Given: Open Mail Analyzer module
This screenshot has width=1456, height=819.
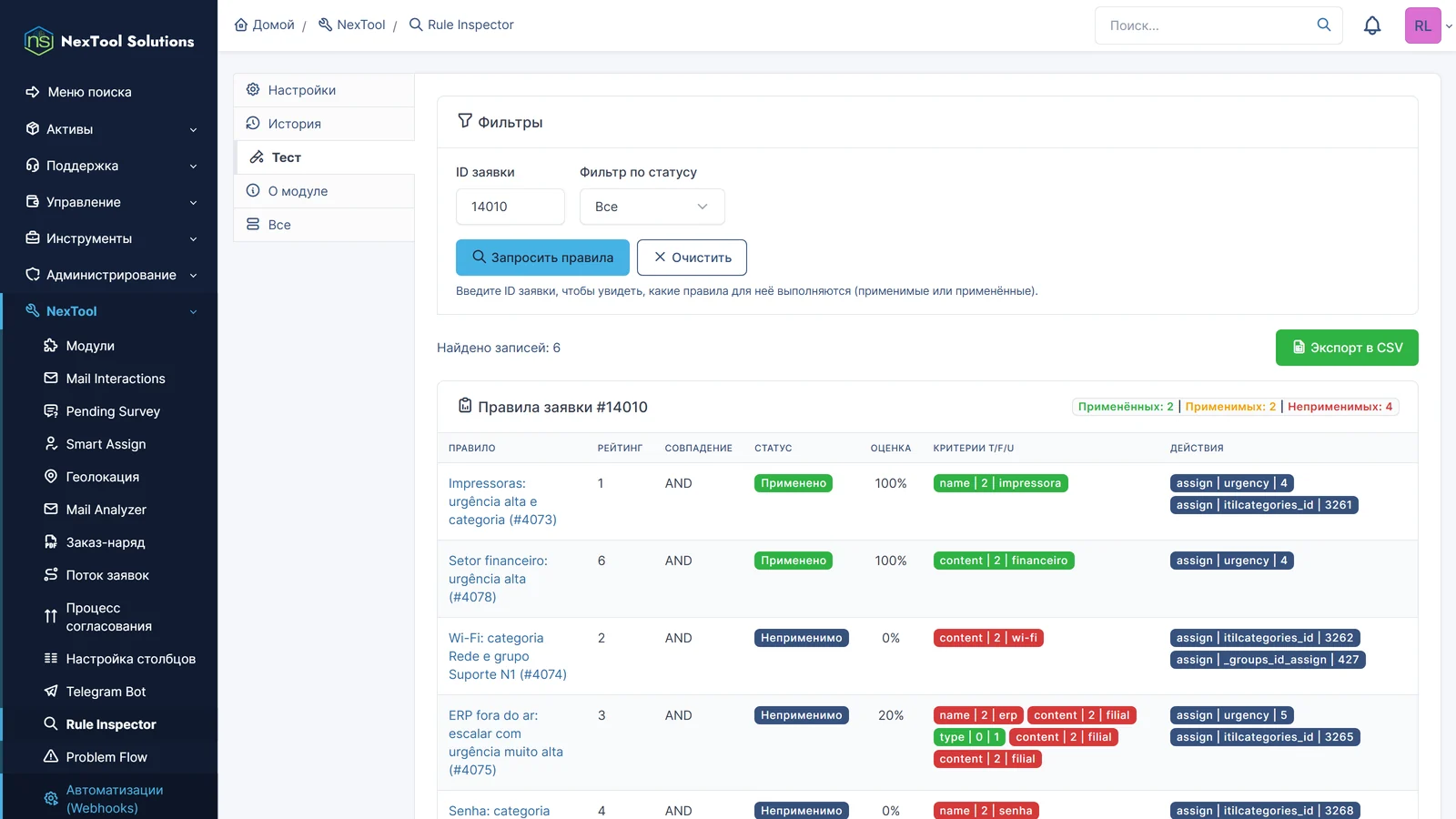Looking at the screenshot, I should pos(106,510).
